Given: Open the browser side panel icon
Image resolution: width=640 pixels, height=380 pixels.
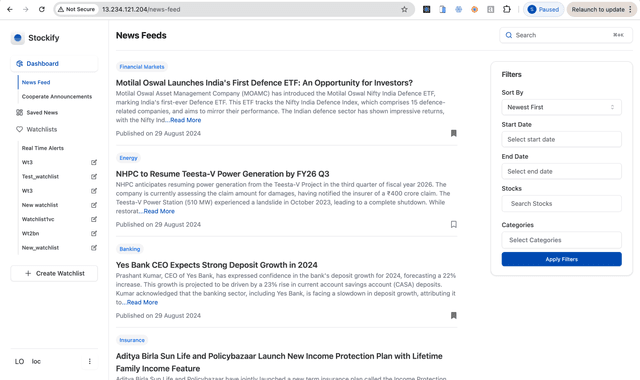Looking at the screenshot, I should (491, 9).
